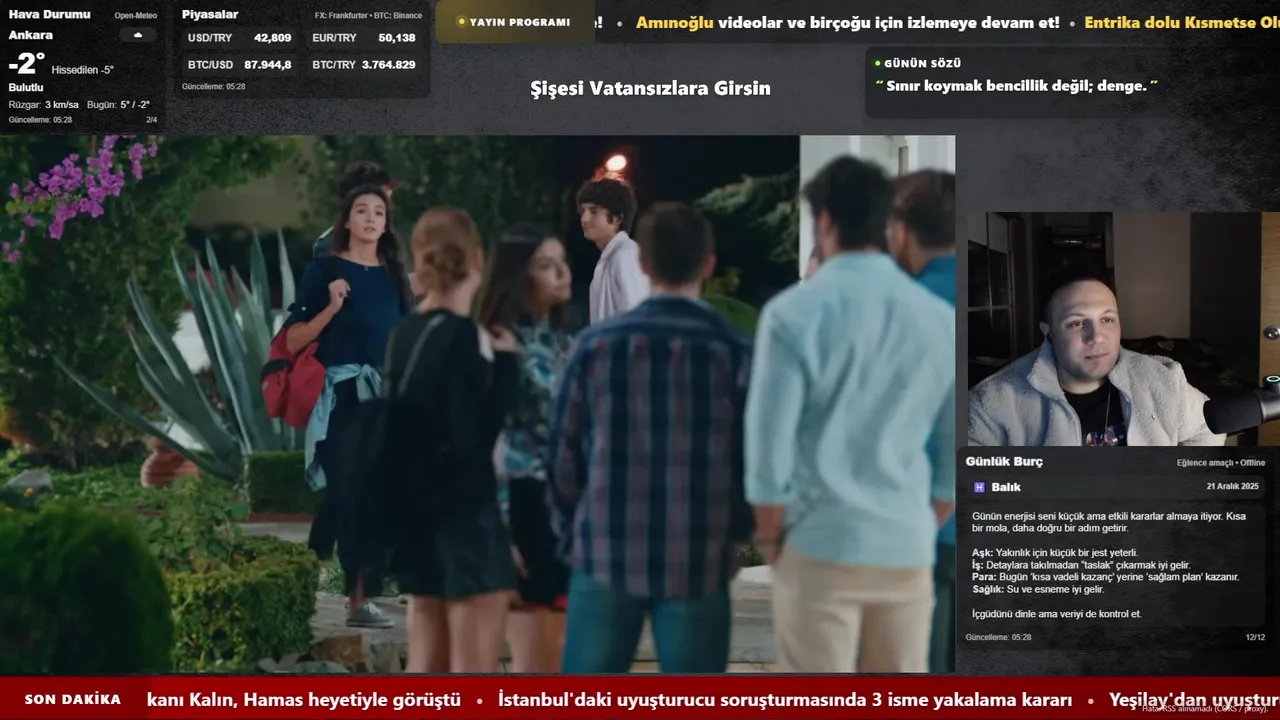1280x720 pixels.
Task: Click Güncelleme 05:28 under the Piyasalar rates
Action: pyautogui.click(x=214, y=87)
